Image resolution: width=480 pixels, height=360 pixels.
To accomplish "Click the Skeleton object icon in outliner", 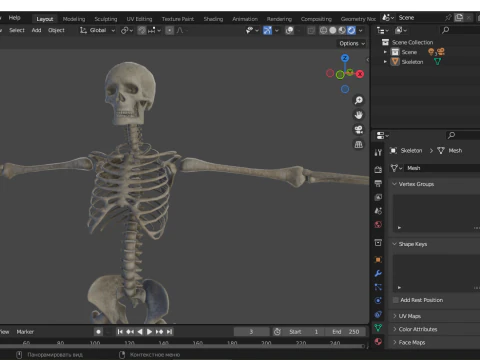I will [395, 62].
